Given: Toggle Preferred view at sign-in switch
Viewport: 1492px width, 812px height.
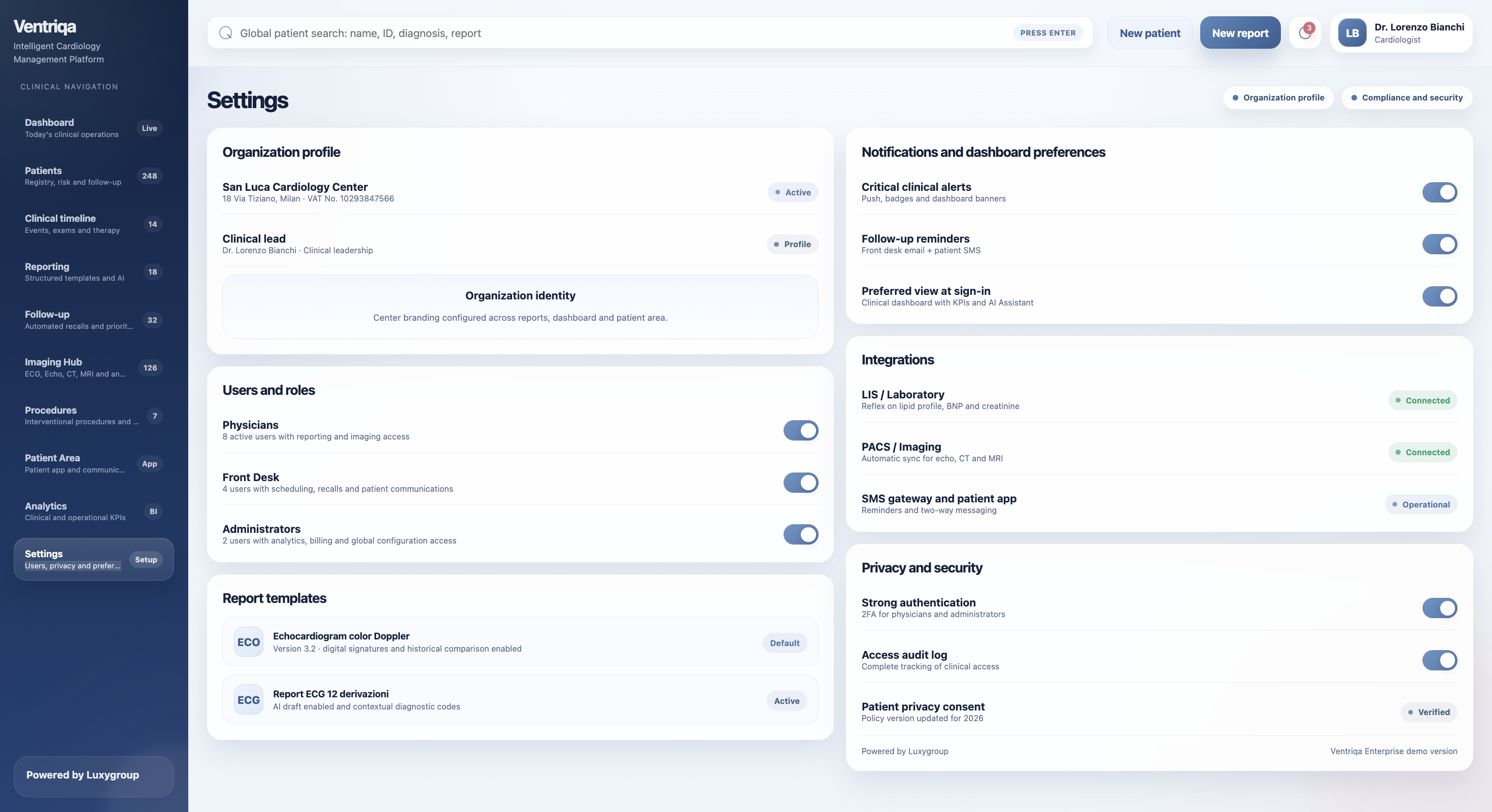Looking at the screenshot, I should coord(1439,296).
